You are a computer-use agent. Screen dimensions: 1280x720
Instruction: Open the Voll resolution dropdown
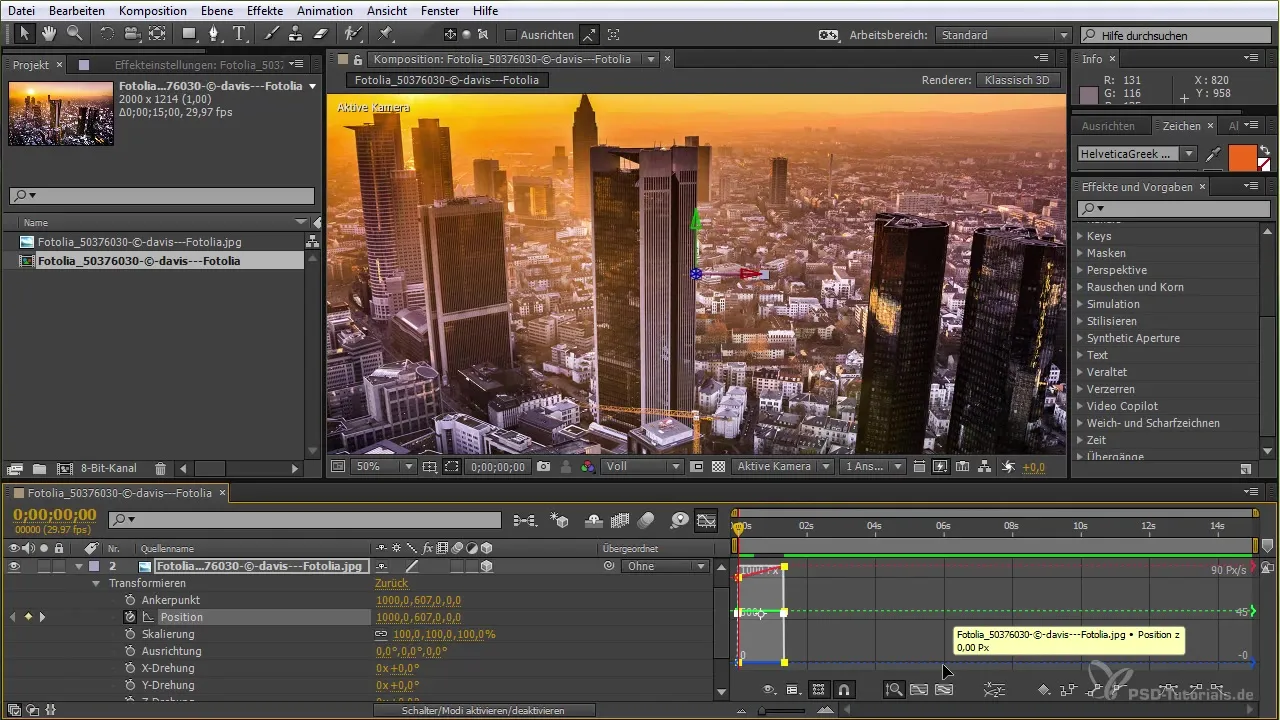tap(642, 467)
